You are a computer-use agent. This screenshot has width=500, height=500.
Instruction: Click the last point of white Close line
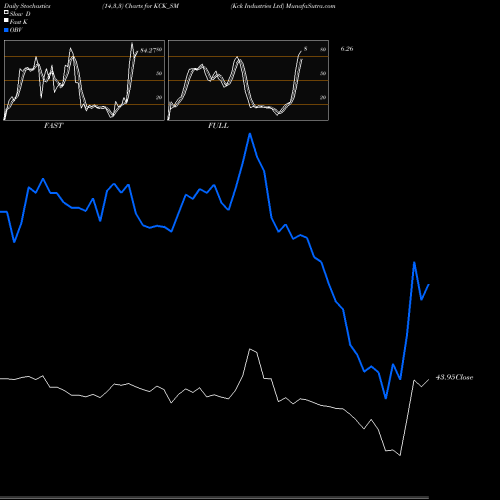coord(429,379)
